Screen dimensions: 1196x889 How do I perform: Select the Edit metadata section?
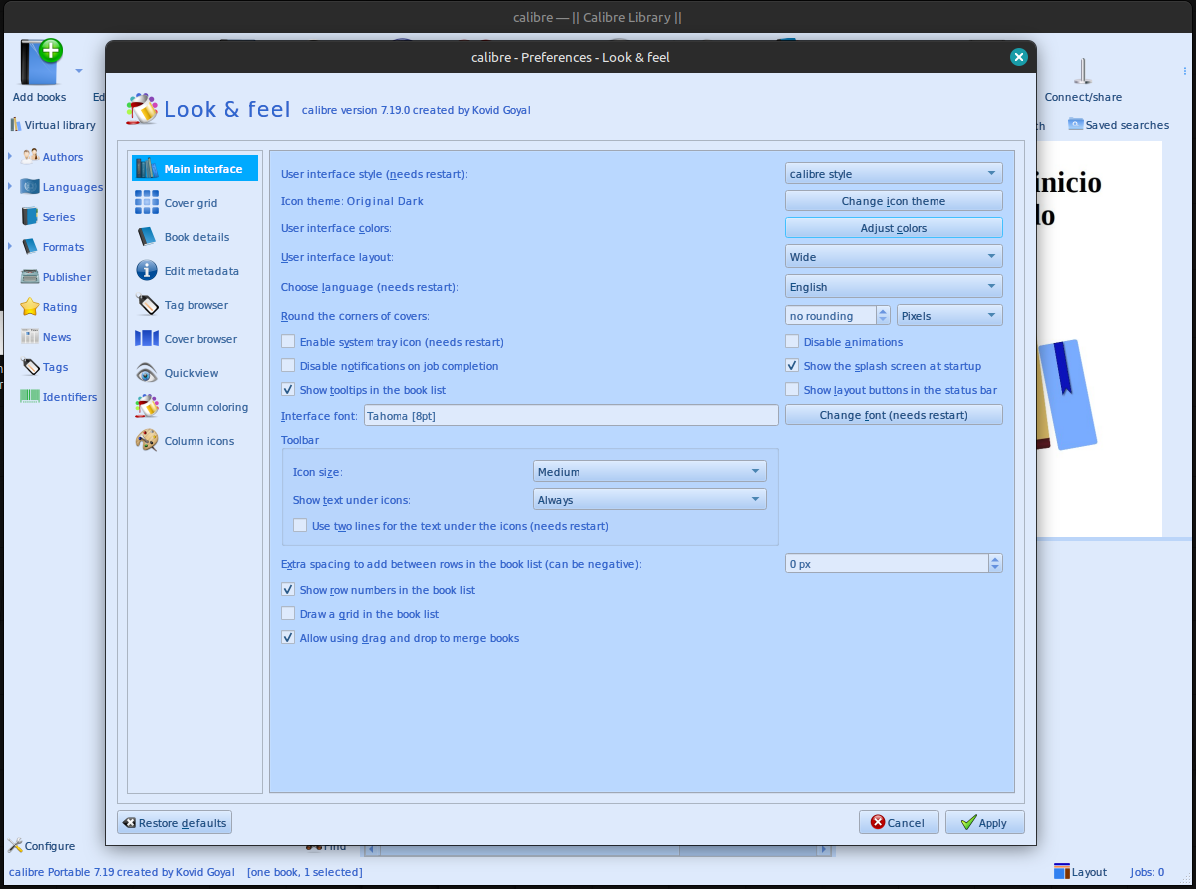pyautogui.click(x=195, y=271)
